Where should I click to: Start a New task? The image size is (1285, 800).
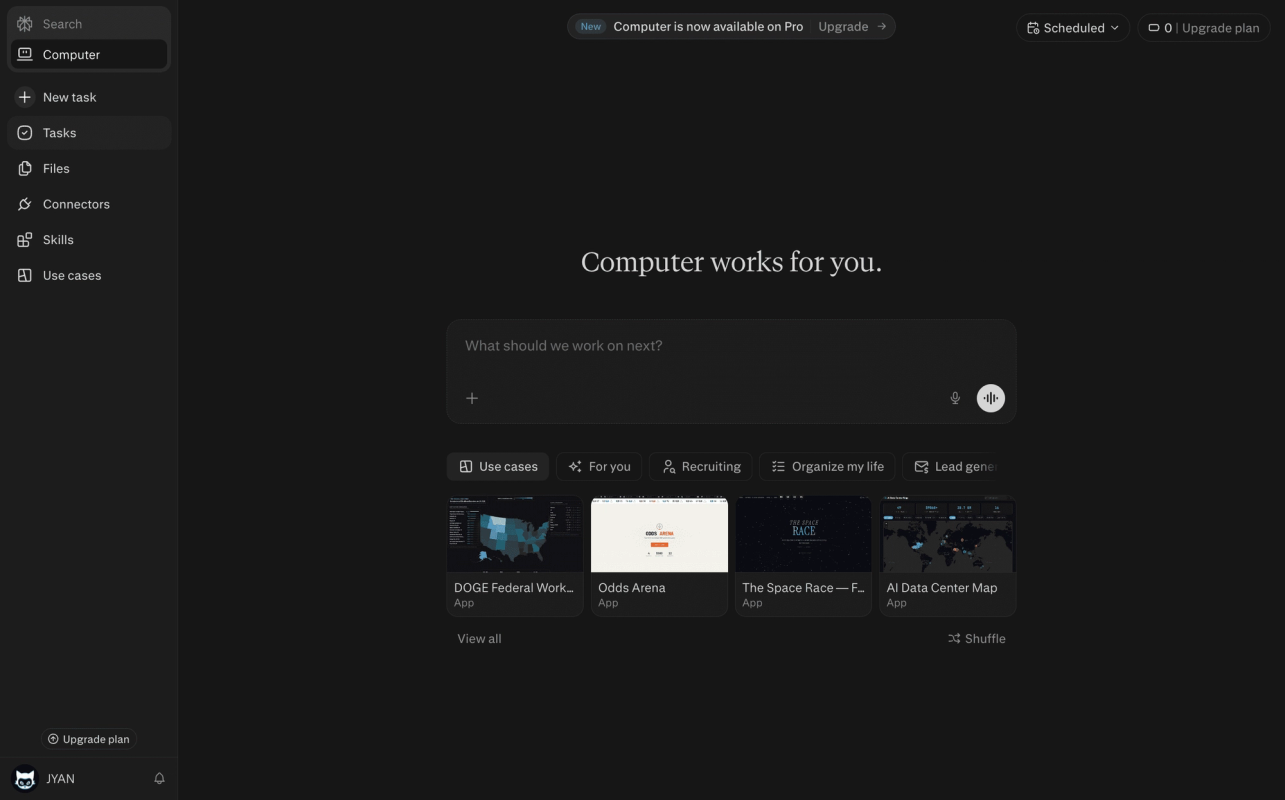(89, 97)
